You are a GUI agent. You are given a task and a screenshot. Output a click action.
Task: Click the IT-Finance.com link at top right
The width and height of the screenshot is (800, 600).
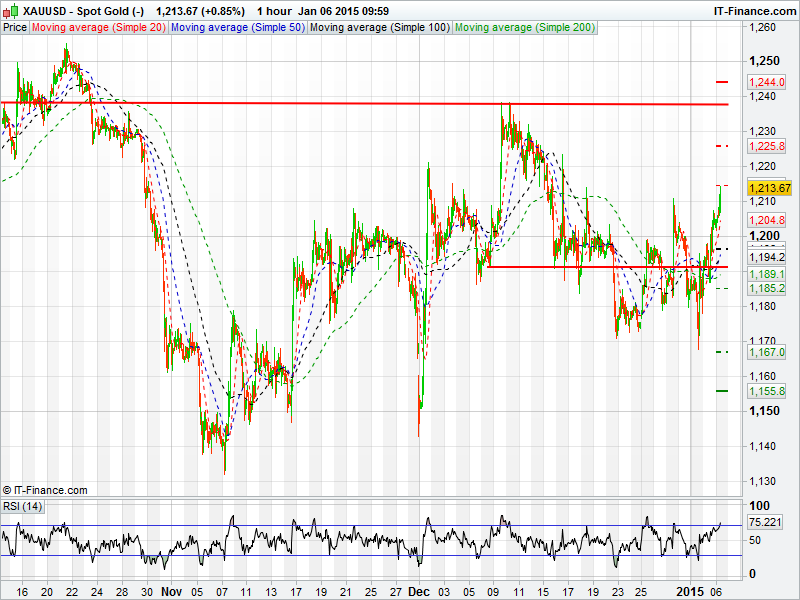click(754, 11)
